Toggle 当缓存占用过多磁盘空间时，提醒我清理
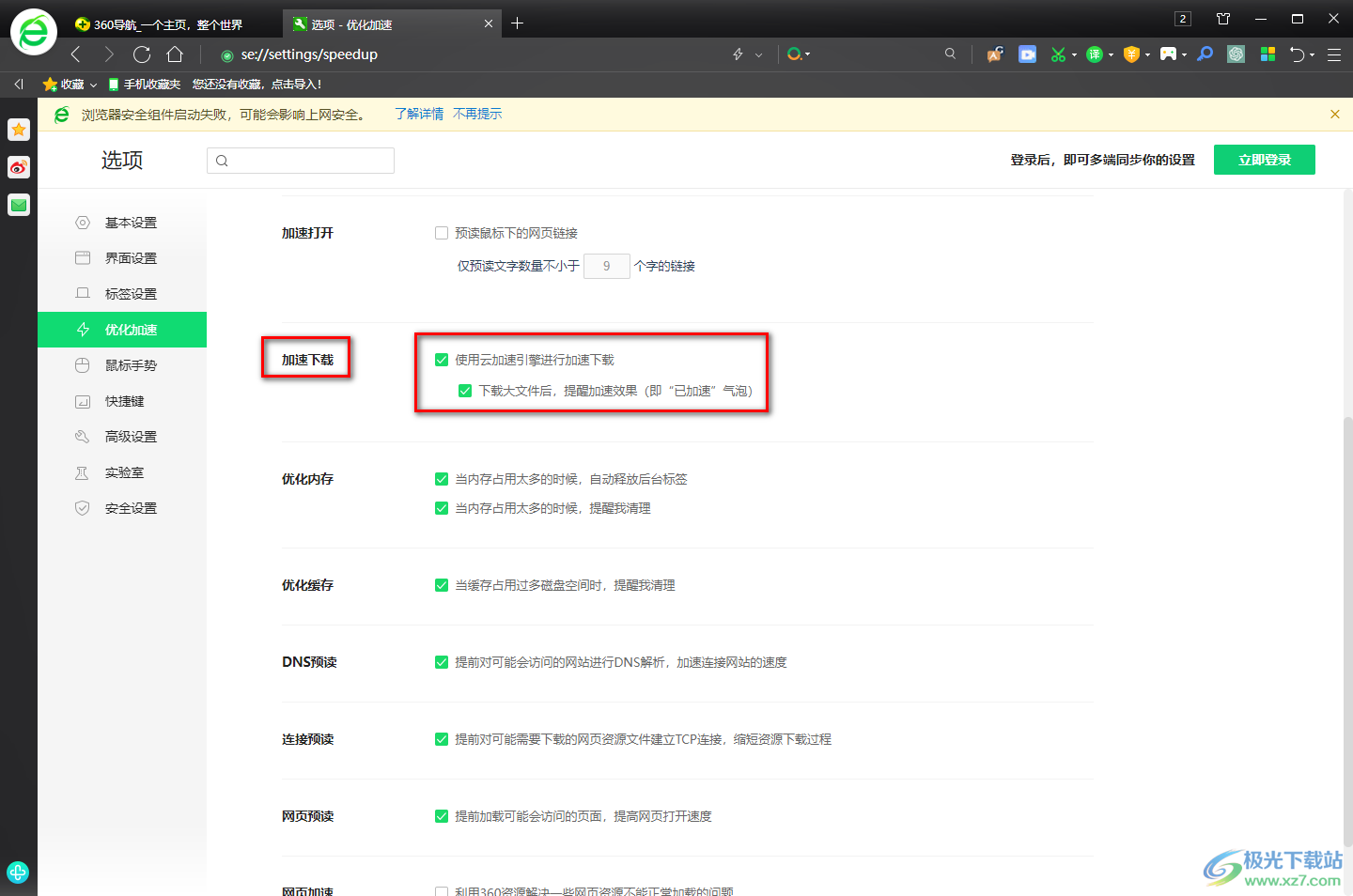1353x896 pixels. [442, 585]
